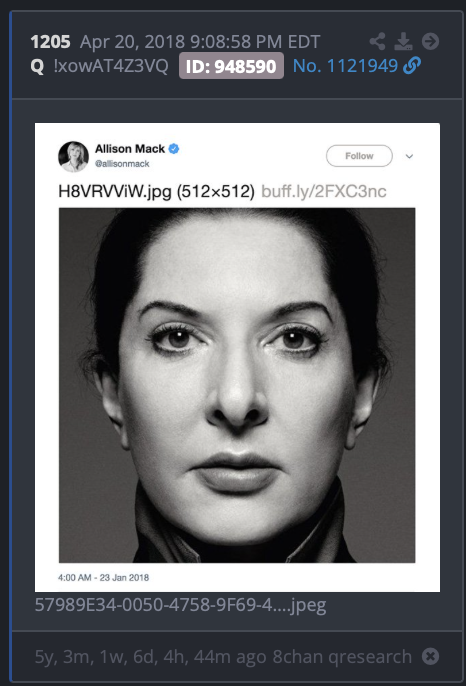This screenshot has width=466, height=686.
Task: Click the tripcode !xowAT4Z3VQ
Action: pos(111,66)
